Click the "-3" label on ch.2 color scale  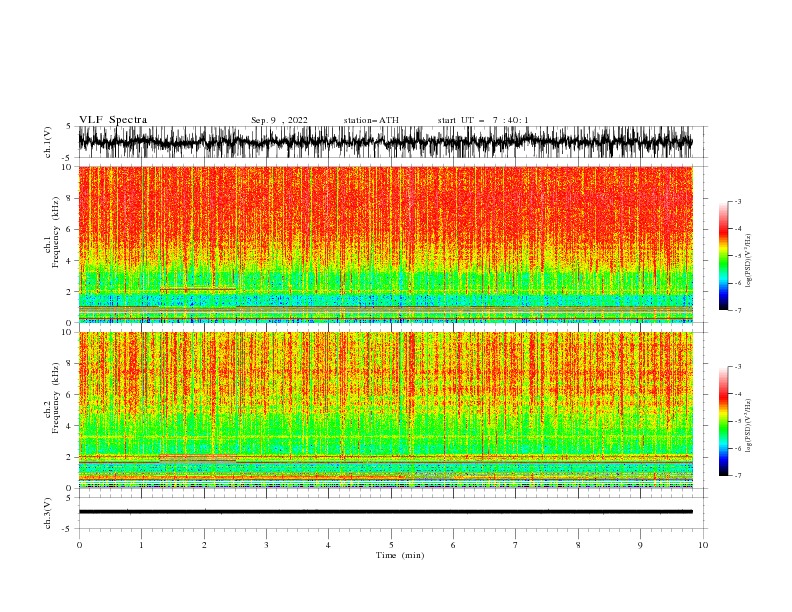pos(737,367)
